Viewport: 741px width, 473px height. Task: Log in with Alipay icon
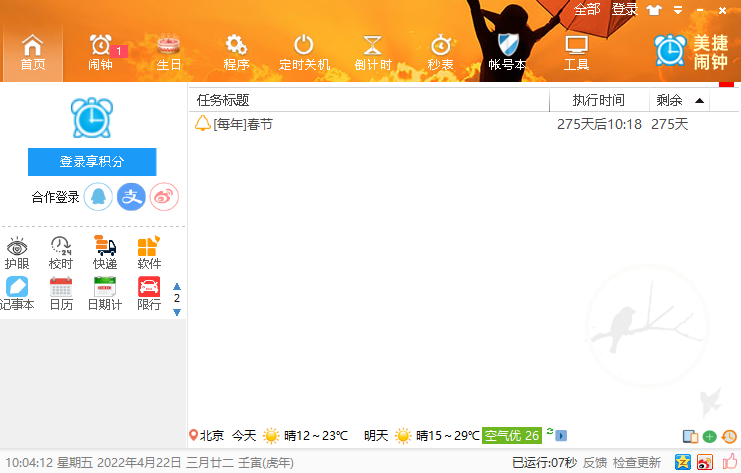point(131,197)
